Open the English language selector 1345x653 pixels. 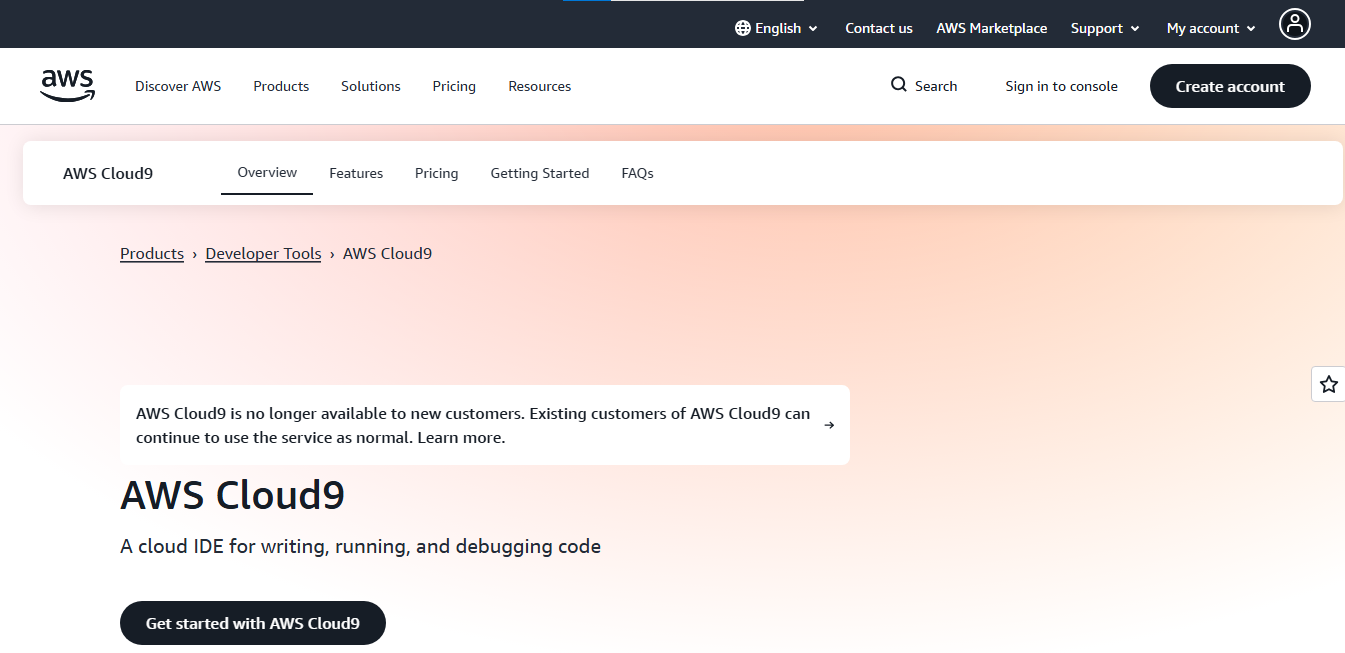(x=776, y=28)
